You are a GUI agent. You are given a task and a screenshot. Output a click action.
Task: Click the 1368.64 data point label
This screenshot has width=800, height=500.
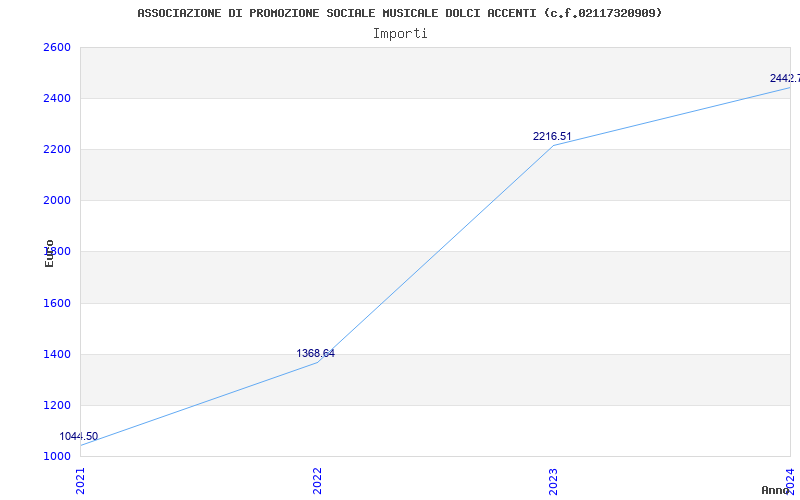[x=315, y=353]
